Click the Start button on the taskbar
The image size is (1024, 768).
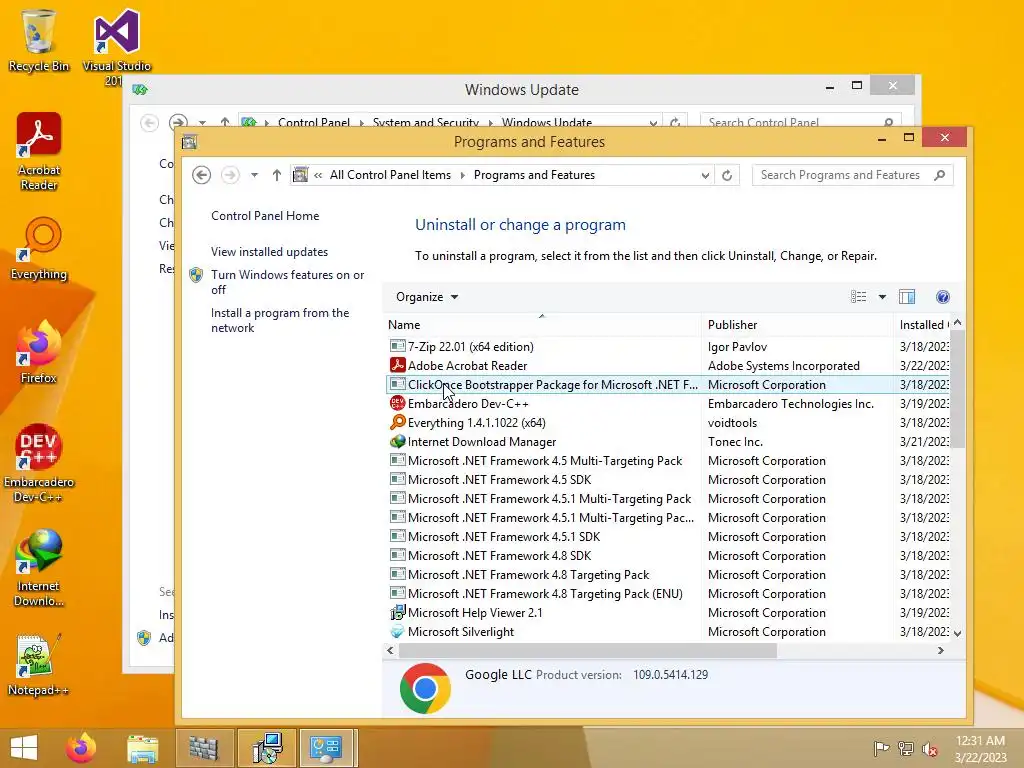tap(24, 748)
